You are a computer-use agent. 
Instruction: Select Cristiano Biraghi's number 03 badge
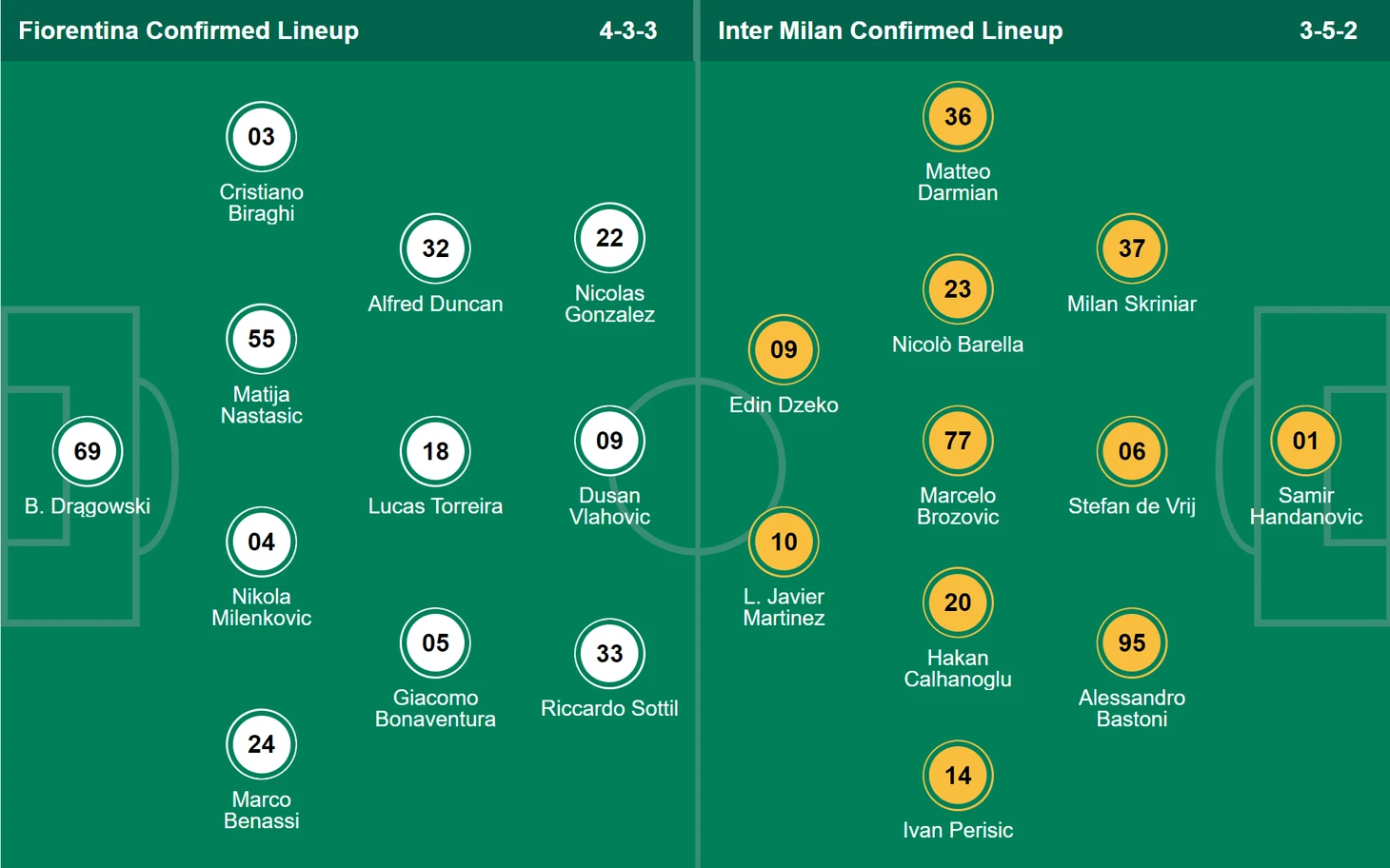(x=261, y=137)
